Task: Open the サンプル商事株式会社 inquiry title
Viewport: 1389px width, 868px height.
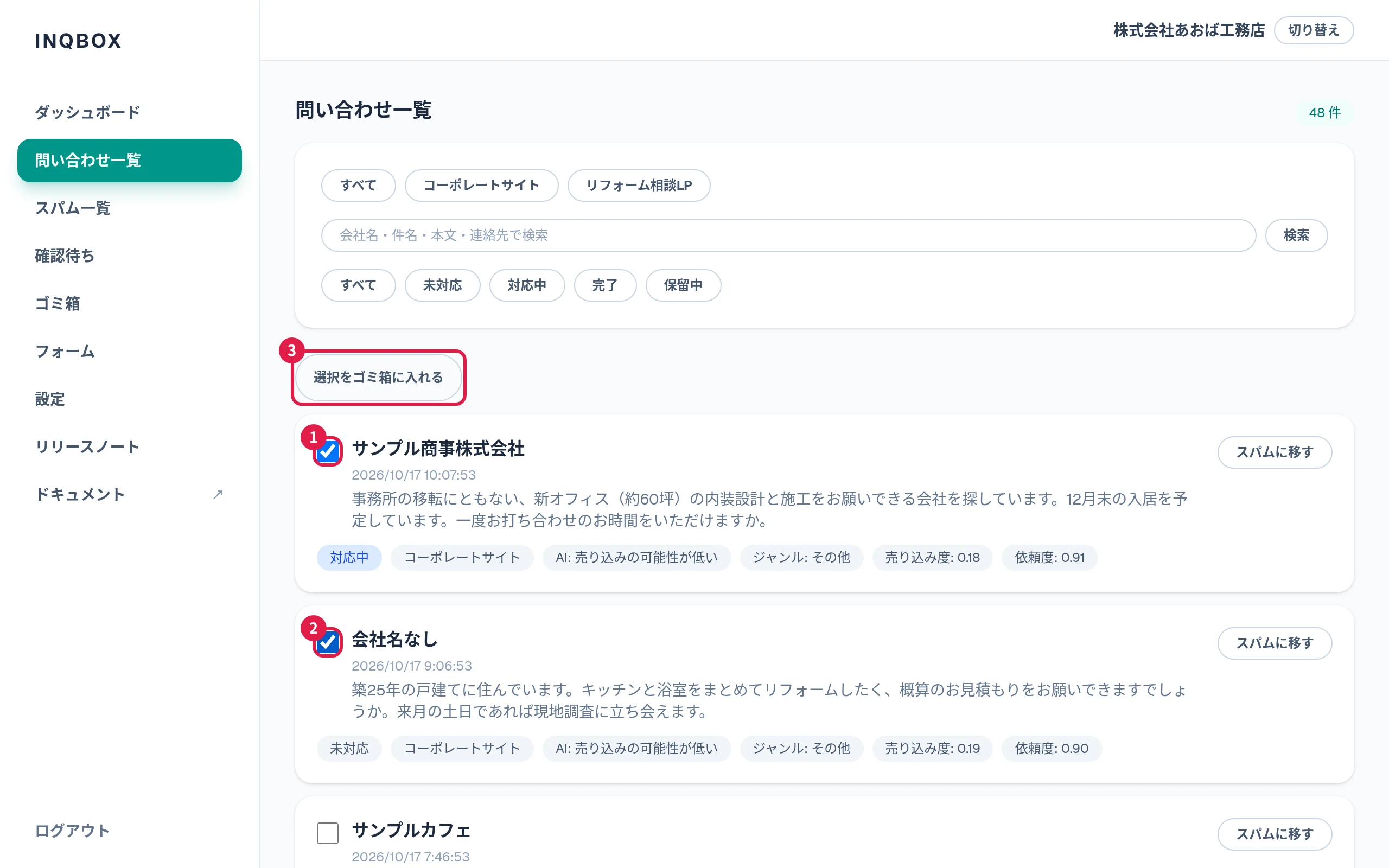Action: point(438,448)
